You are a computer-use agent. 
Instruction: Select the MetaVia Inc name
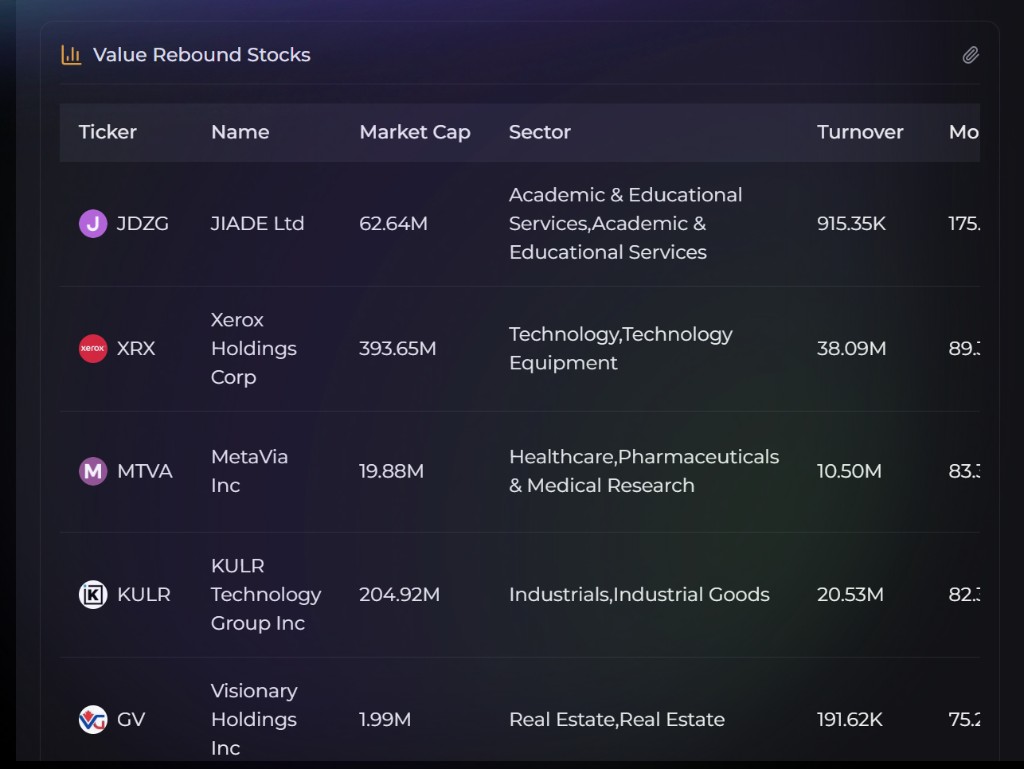[249, 471]
